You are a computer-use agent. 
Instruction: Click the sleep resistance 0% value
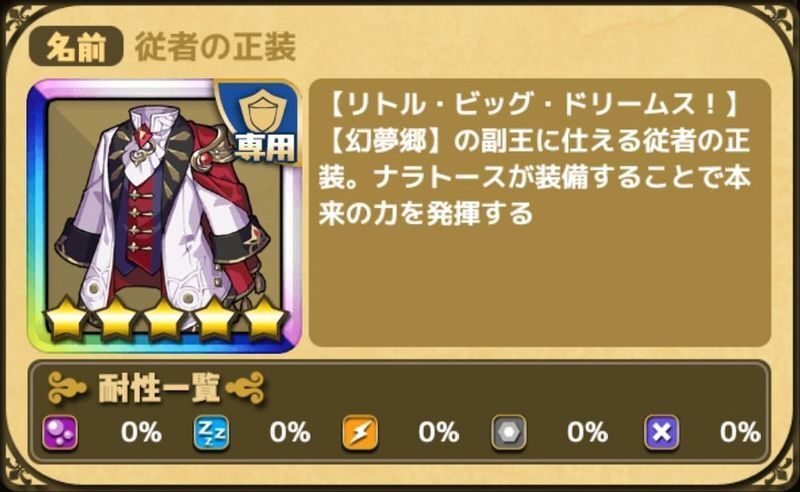click(290, 433)
